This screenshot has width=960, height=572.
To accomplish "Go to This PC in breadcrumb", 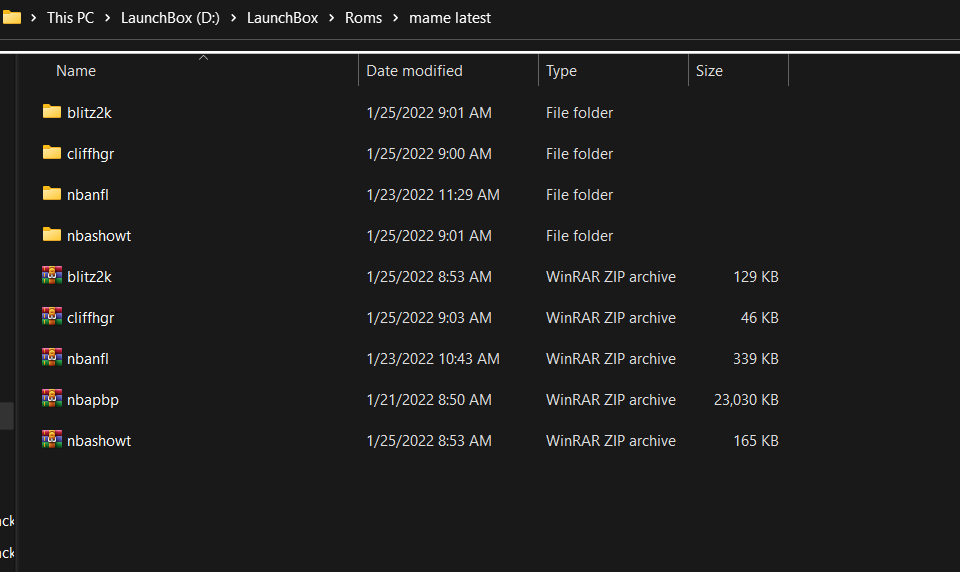I will point(70,18).
